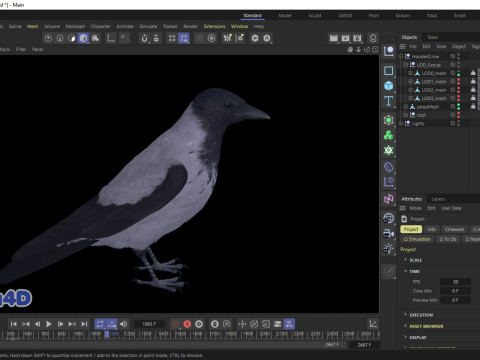Open the Cineware tab in Project attributes
Screen dimensions: 480x360
[x=454, y=229]
